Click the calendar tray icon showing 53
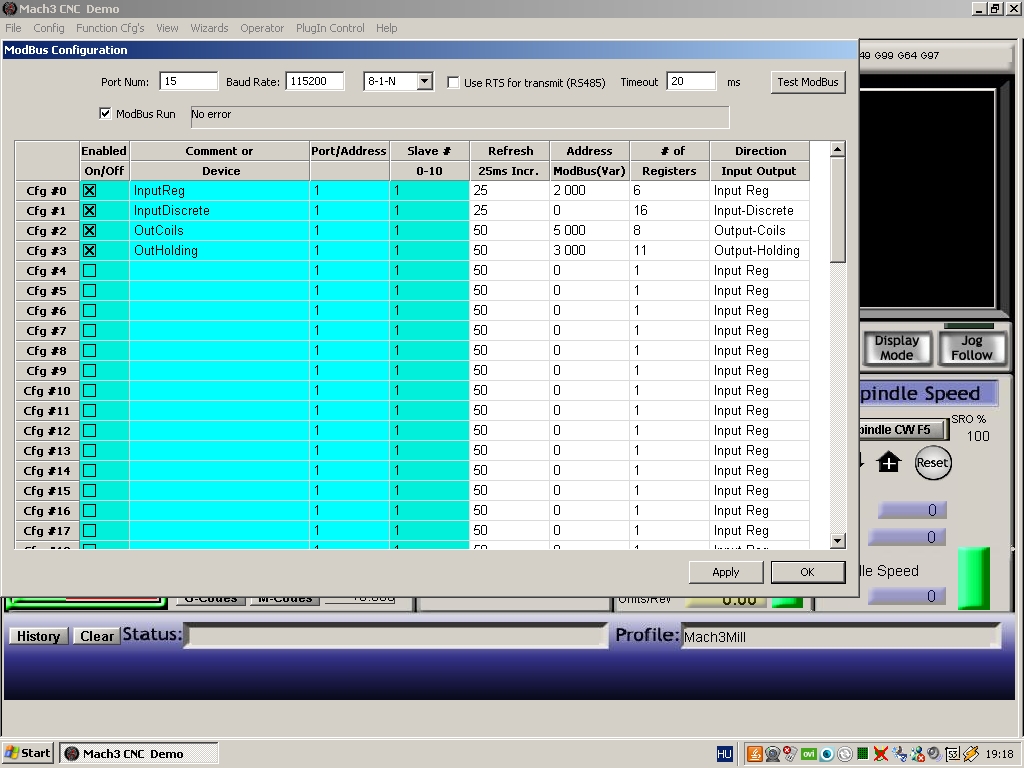This screenshot has height=768, width=1024. click(953, 754)
